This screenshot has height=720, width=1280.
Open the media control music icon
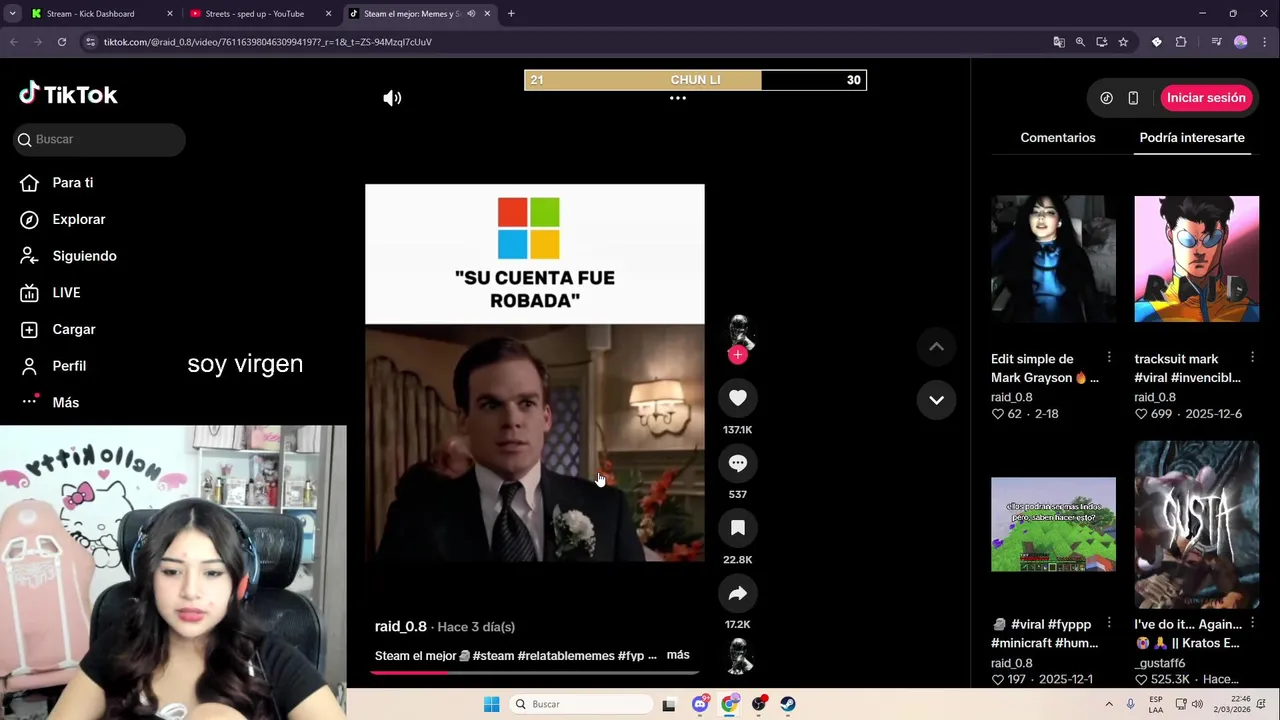click(1216, 42)
